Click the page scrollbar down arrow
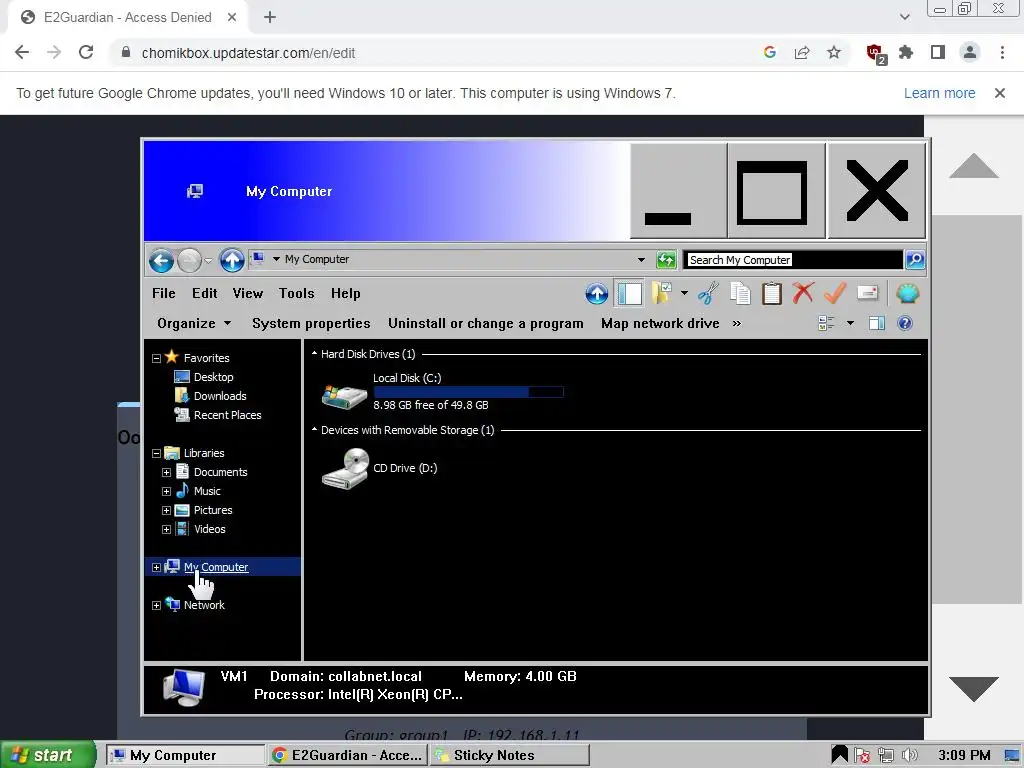Viewport: 1024px width, 768px height. point(973,689)
